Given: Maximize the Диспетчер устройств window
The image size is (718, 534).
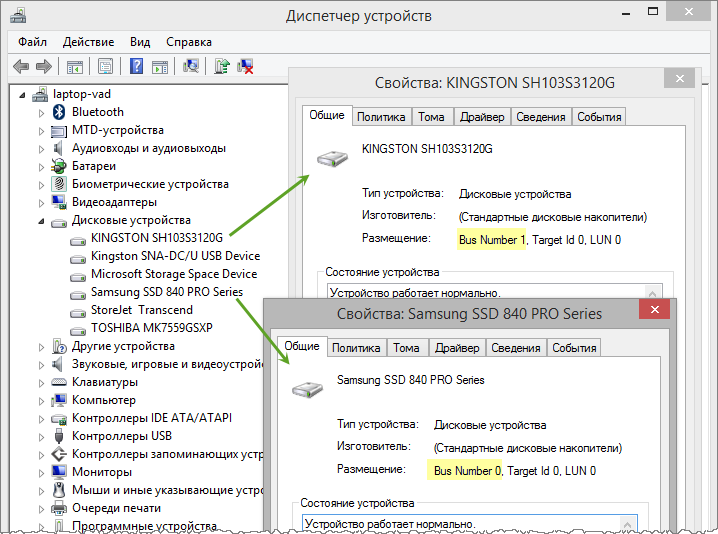Looking at the screenshot, I should (653, 11).
